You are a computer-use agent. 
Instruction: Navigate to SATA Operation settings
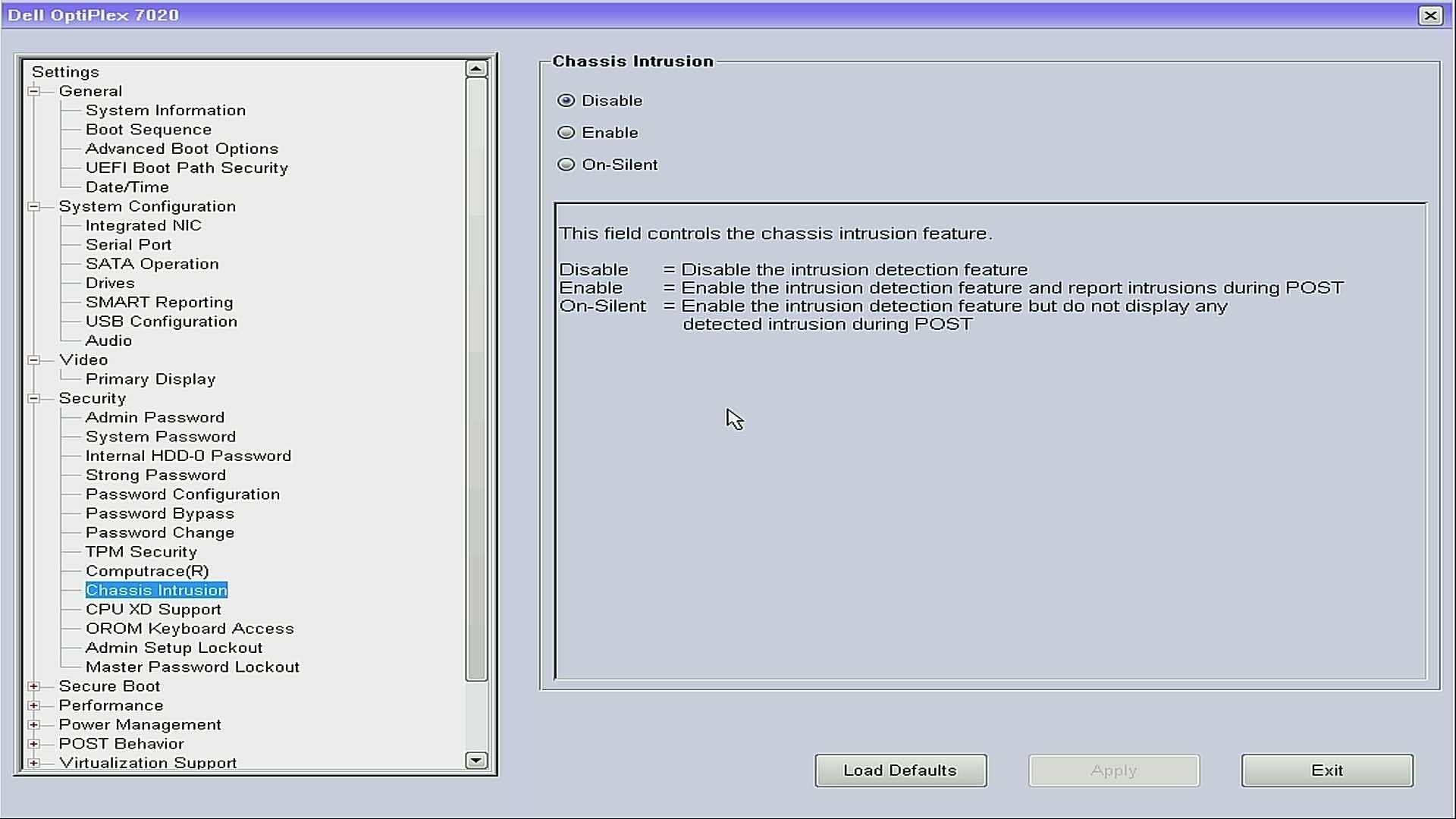click(x=152, y=263)
